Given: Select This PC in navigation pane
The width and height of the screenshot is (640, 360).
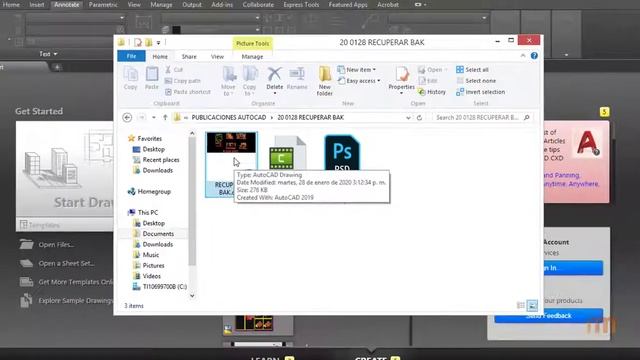Looking at the screenshot, I should coord(143,213).
